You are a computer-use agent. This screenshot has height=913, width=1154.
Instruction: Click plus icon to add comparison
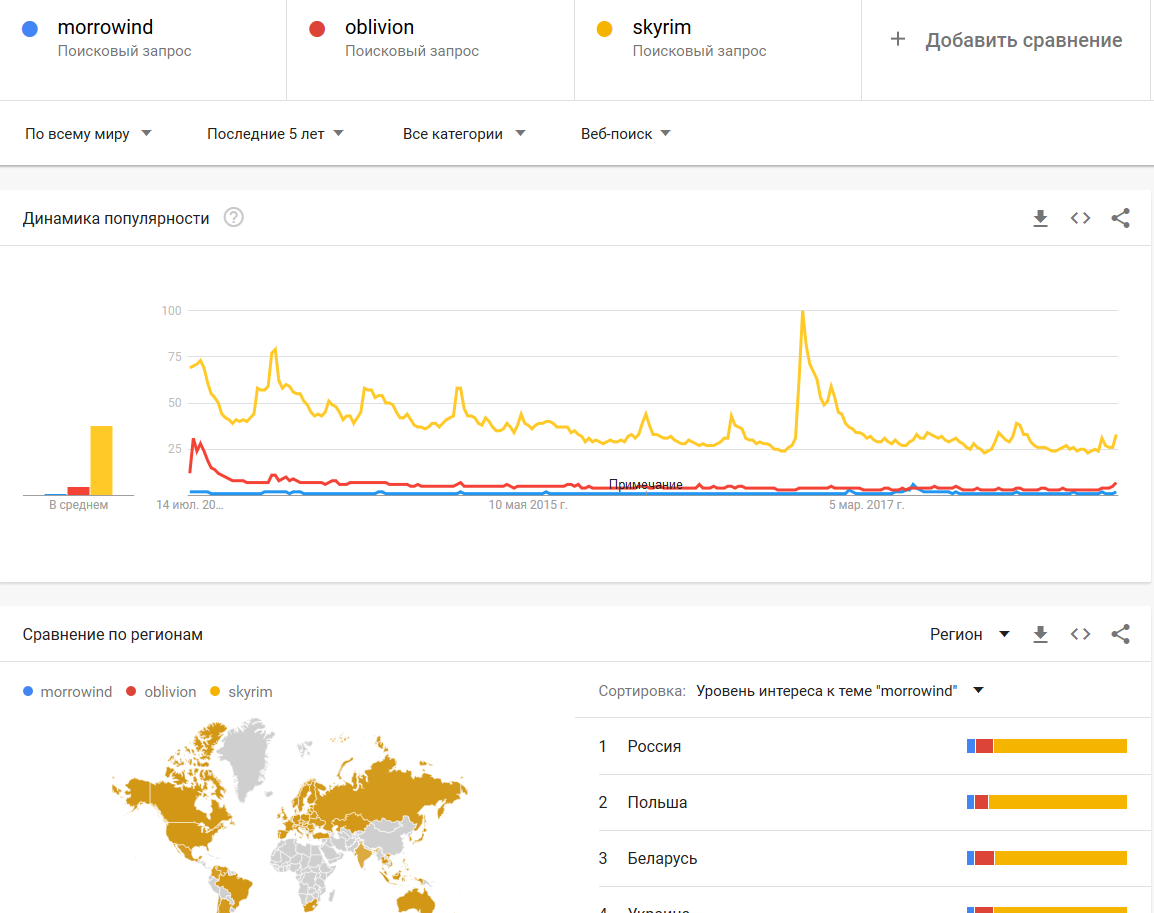click(x=898, y=40)
